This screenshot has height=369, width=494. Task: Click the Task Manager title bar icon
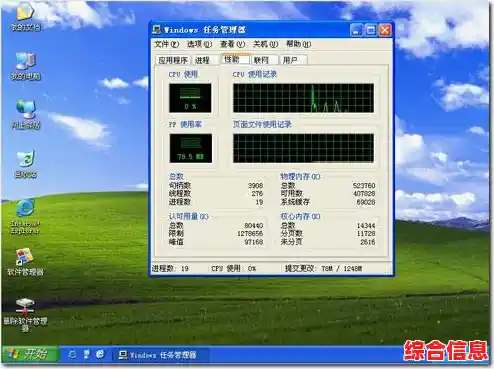pyautogui.click(x=157, y=30)
